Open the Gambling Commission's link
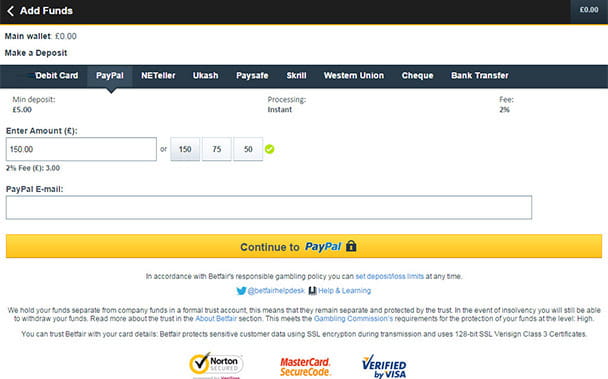608x379 pixels. pyautogui.click(x=353, y=318)
